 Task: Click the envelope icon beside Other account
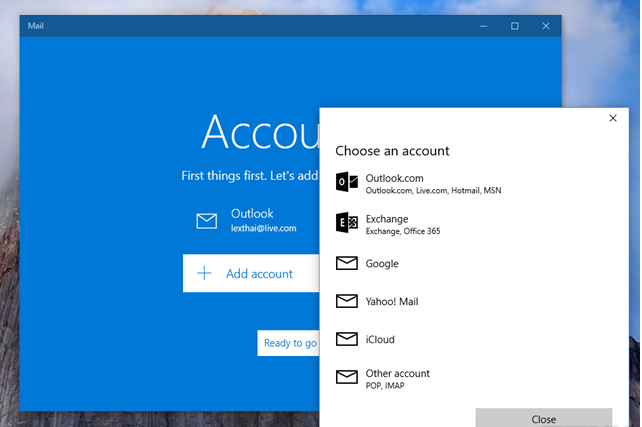coord(347,377)
